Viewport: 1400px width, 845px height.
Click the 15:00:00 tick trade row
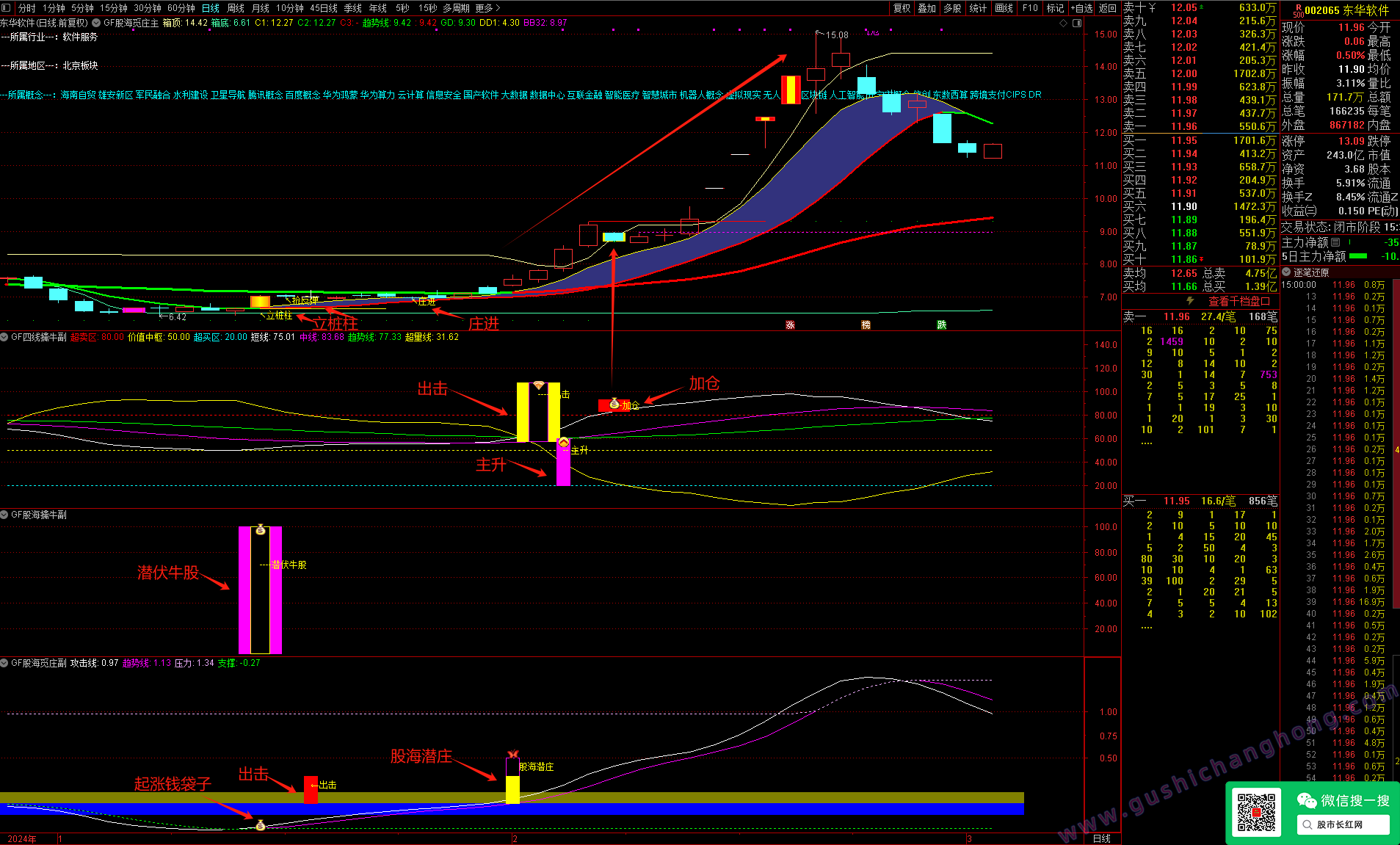coord(1334,285)
